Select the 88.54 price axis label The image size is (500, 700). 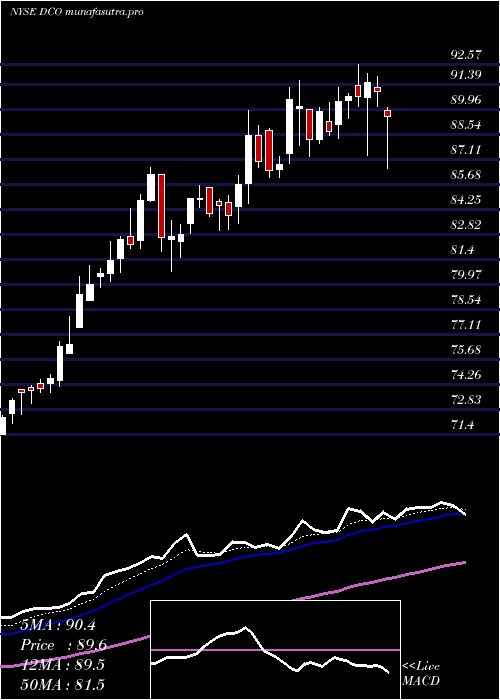[466, 125]
